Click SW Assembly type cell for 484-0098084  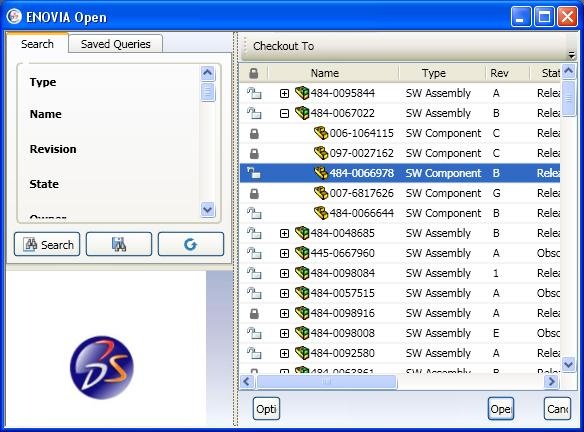[x=438, y=273]
